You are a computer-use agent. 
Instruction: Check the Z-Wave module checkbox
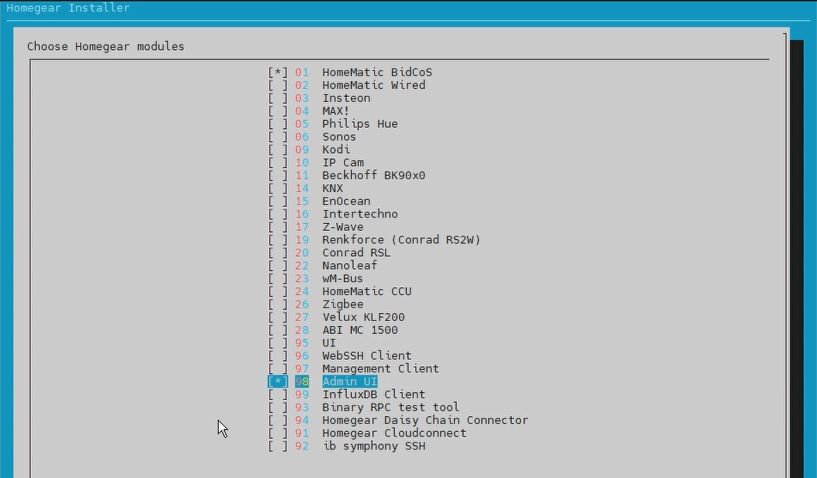click(x=278, y=227)
